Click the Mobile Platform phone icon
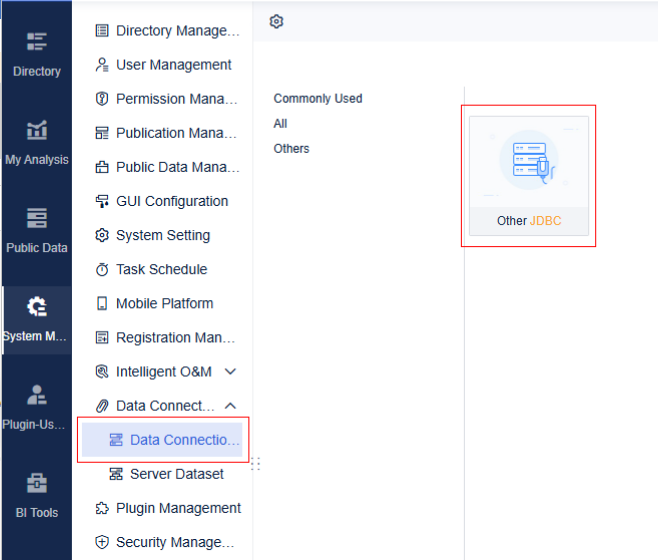 102,304
